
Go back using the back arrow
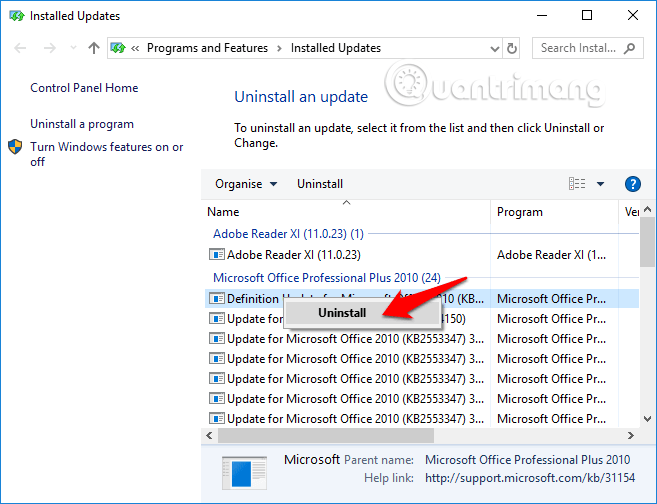(x=20, y=48)
